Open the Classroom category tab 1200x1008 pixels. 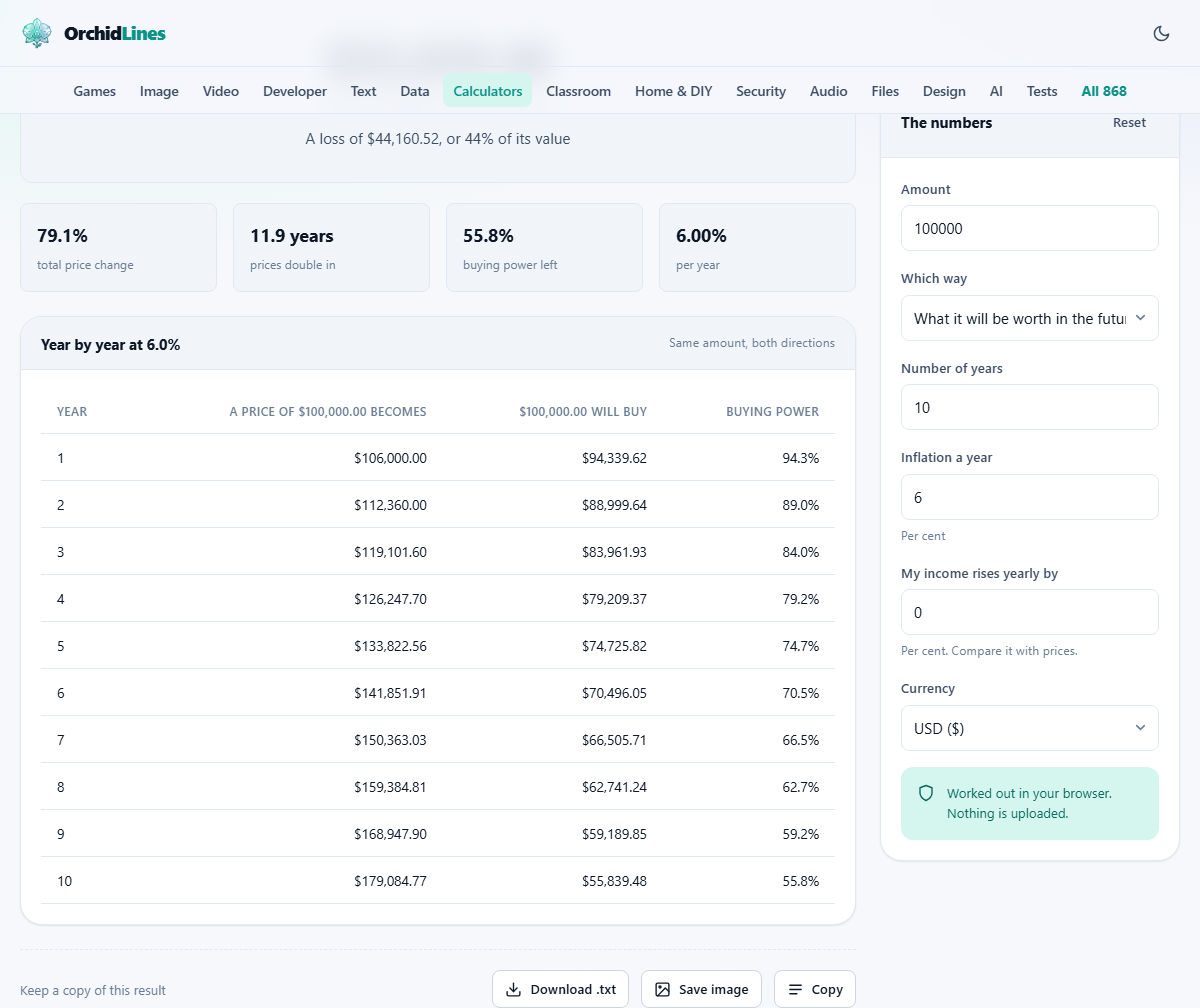578,91
